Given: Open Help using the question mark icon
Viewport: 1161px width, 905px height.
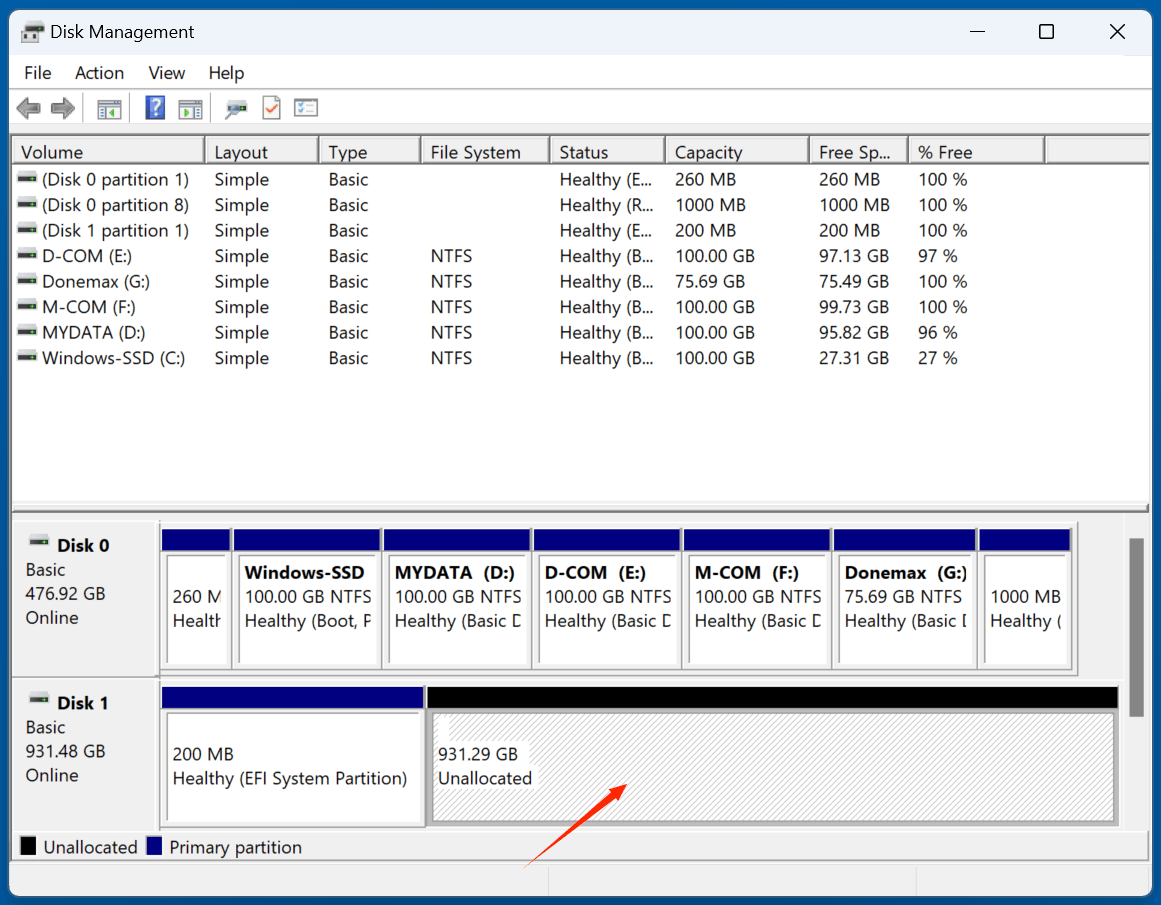Looking at the screenshot, I should coord(155,107).
